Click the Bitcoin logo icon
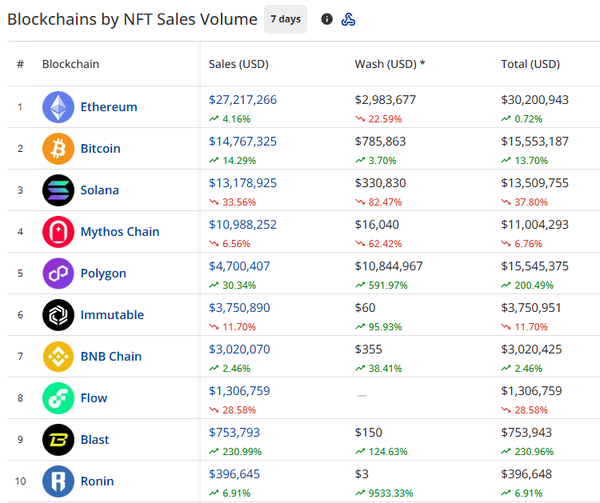This screenshot has height=503, width=600. 58,149
